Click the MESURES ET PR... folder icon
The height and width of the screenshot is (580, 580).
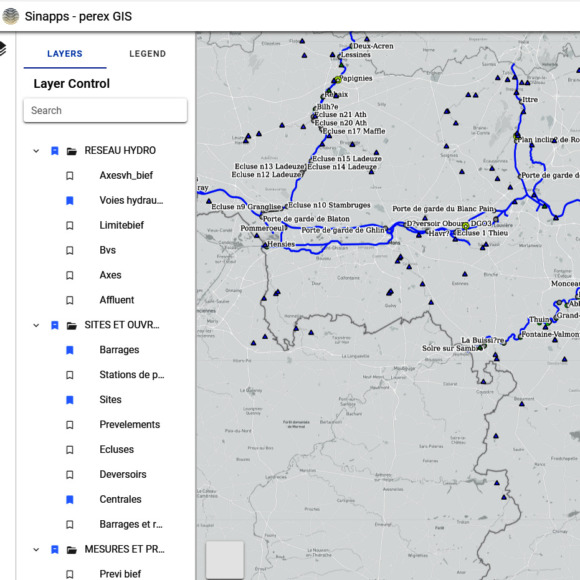pos(72,550)
